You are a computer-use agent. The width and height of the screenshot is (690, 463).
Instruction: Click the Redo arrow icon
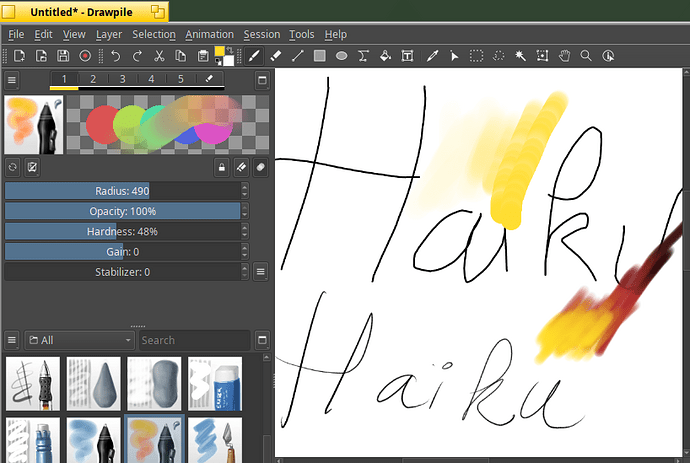[x=137, y=56]
